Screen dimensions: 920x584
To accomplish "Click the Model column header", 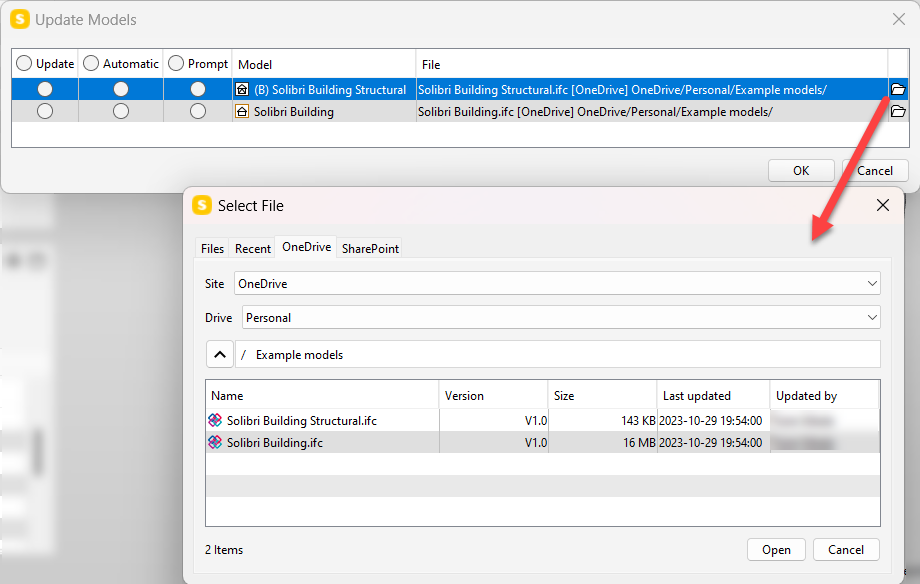I will [324, 64].
